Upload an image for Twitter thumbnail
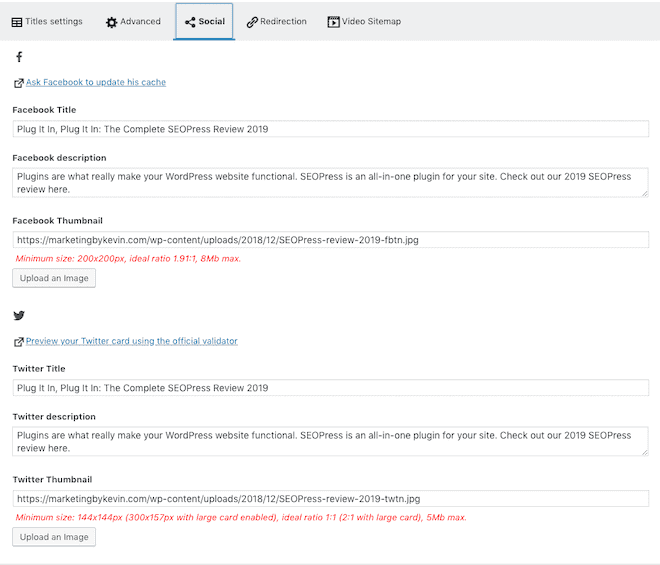The image size is (660, 565). pyautogui.click(x=54, y=537)
